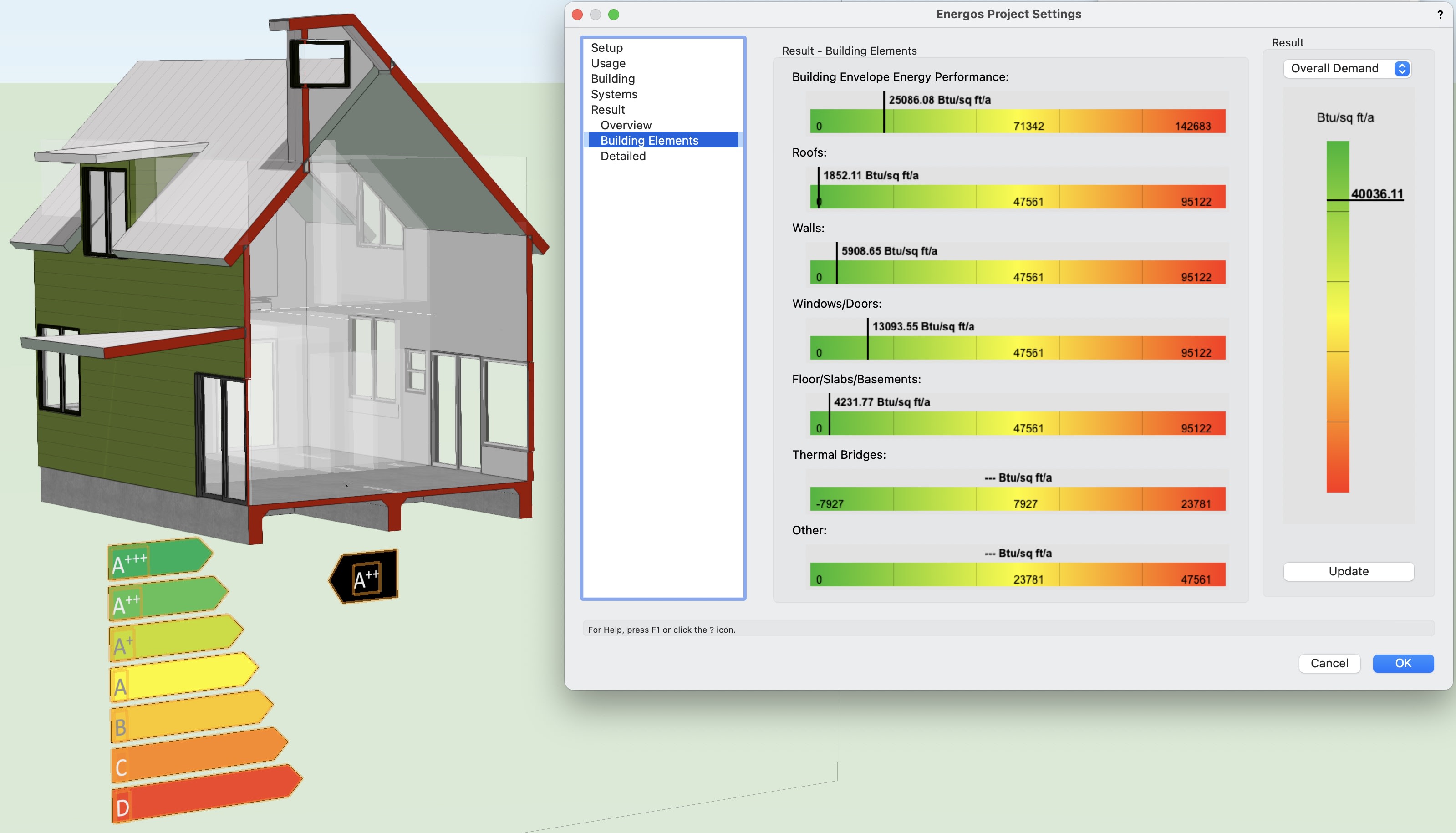Image resolution: width=1456 pixels, height=833 pixels.
Task: Cancel the Energos Project Settings dialog
Action: (x=1329, y=663)
